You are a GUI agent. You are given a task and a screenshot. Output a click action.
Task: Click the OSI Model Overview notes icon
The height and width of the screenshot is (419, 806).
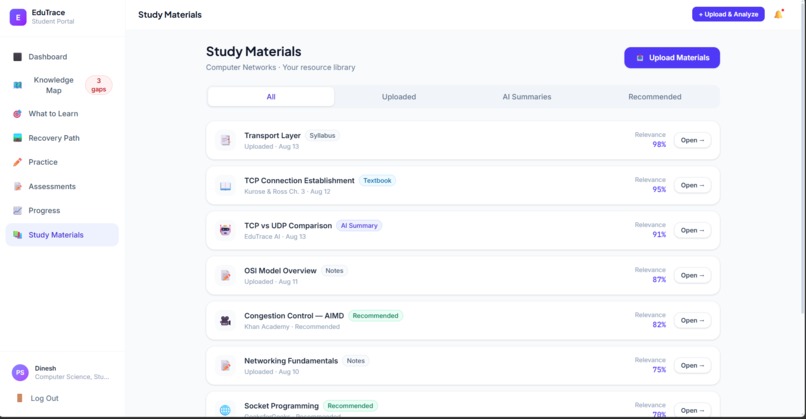point(225,275)
